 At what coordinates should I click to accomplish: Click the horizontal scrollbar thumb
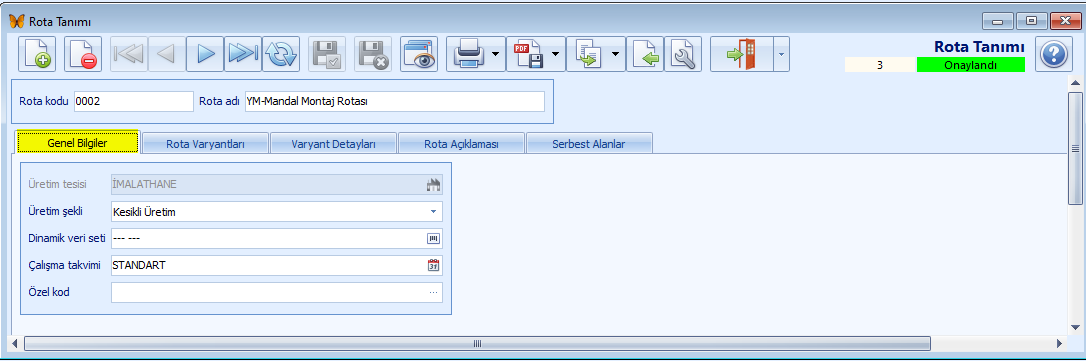(477, 344)
